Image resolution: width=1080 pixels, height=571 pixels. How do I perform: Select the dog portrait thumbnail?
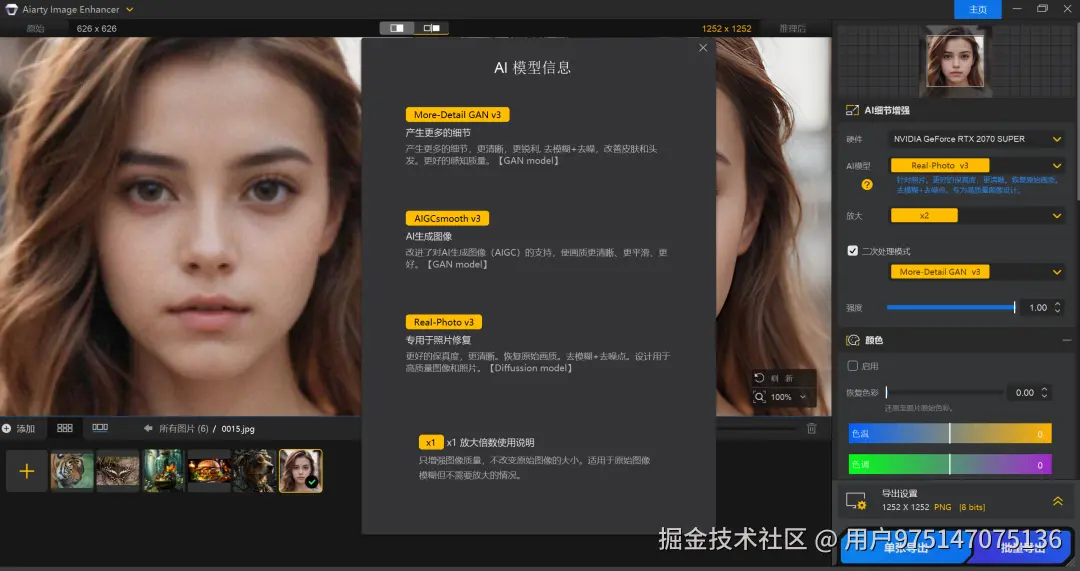[254, 470]
